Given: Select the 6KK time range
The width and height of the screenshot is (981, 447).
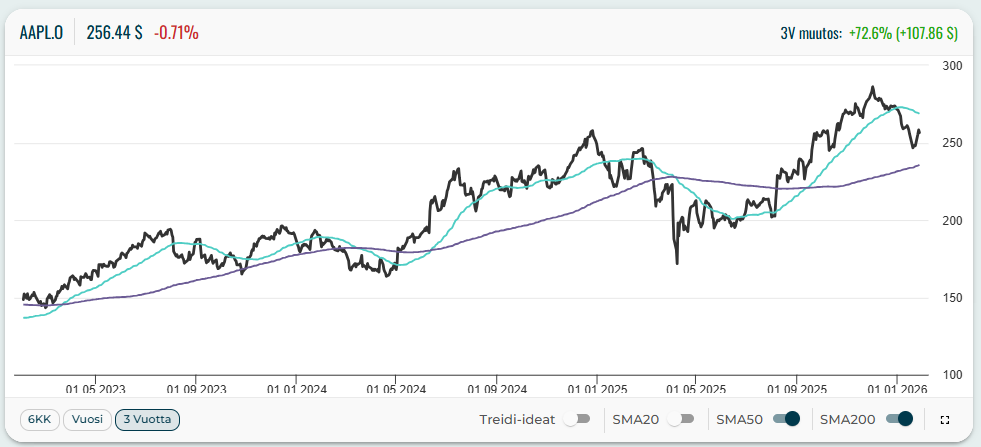Looking at the screenshot, I should [x=39, y=420].
